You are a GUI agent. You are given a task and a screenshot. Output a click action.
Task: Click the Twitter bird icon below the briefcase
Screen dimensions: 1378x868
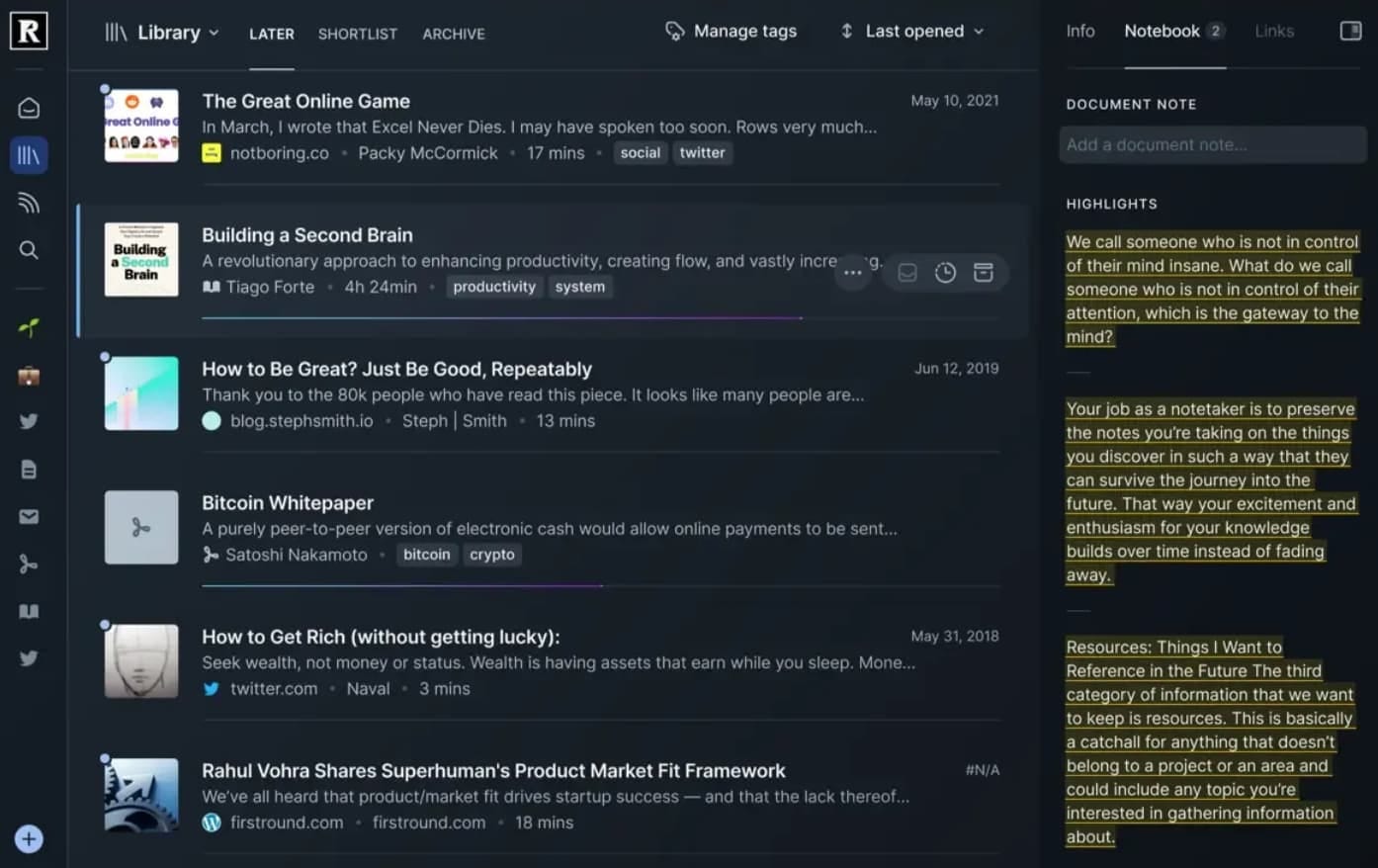[29, 421]
